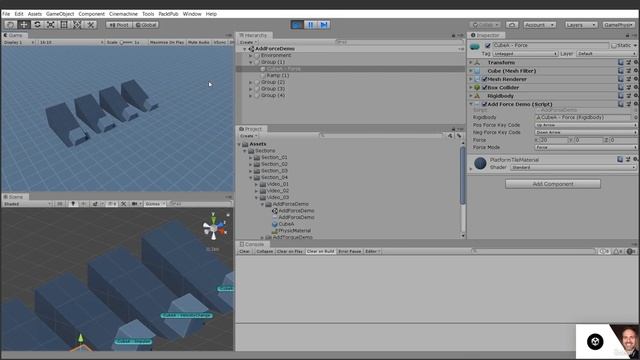Toggle scene audio icon
640x360 pixels.
84,204
